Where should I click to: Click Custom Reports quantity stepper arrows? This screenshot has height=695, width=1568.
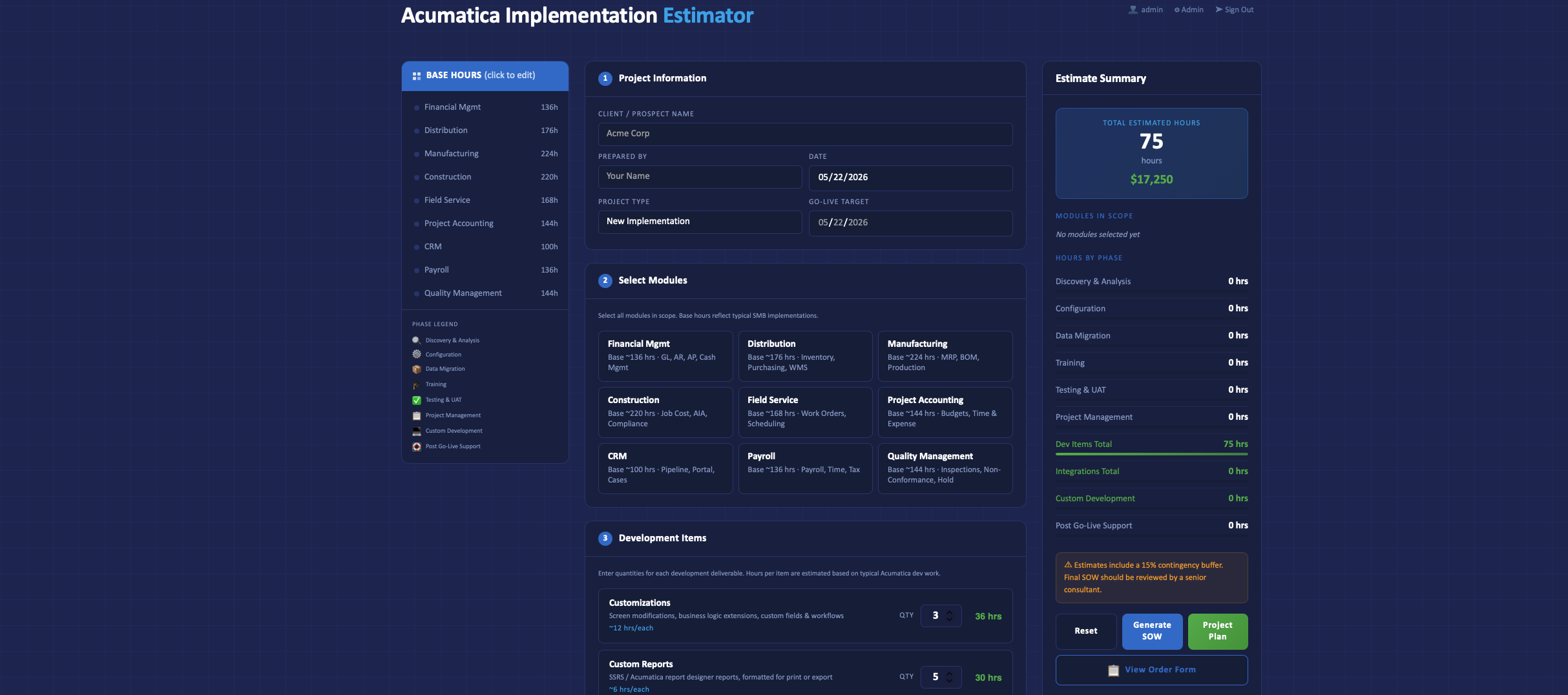click(x=949, y=678)
